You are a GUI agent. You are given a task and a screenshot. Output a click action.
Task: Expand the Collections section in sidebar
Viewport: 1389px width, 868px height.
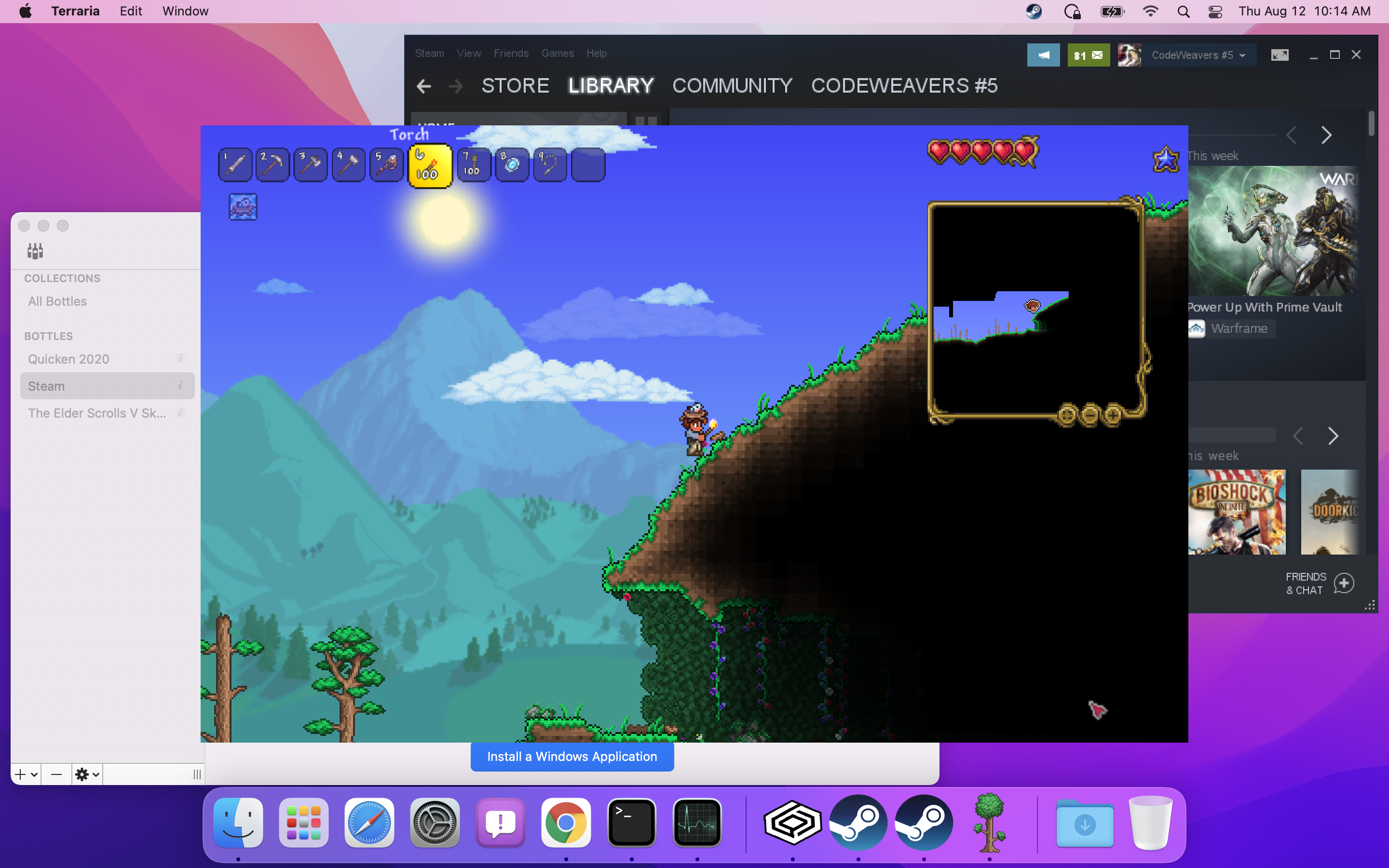(62, 278)
